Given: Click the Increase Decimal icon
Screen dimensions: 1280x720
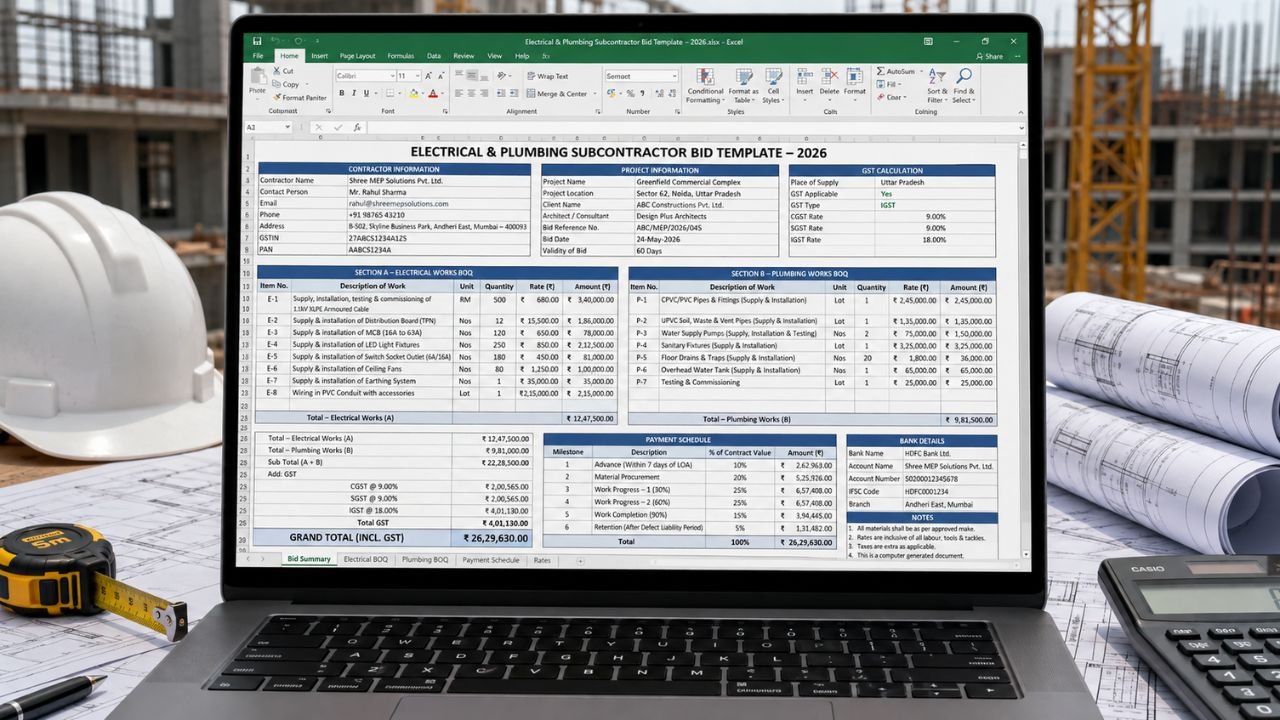Looking at the screenshot, I should (x=659, y=93).
